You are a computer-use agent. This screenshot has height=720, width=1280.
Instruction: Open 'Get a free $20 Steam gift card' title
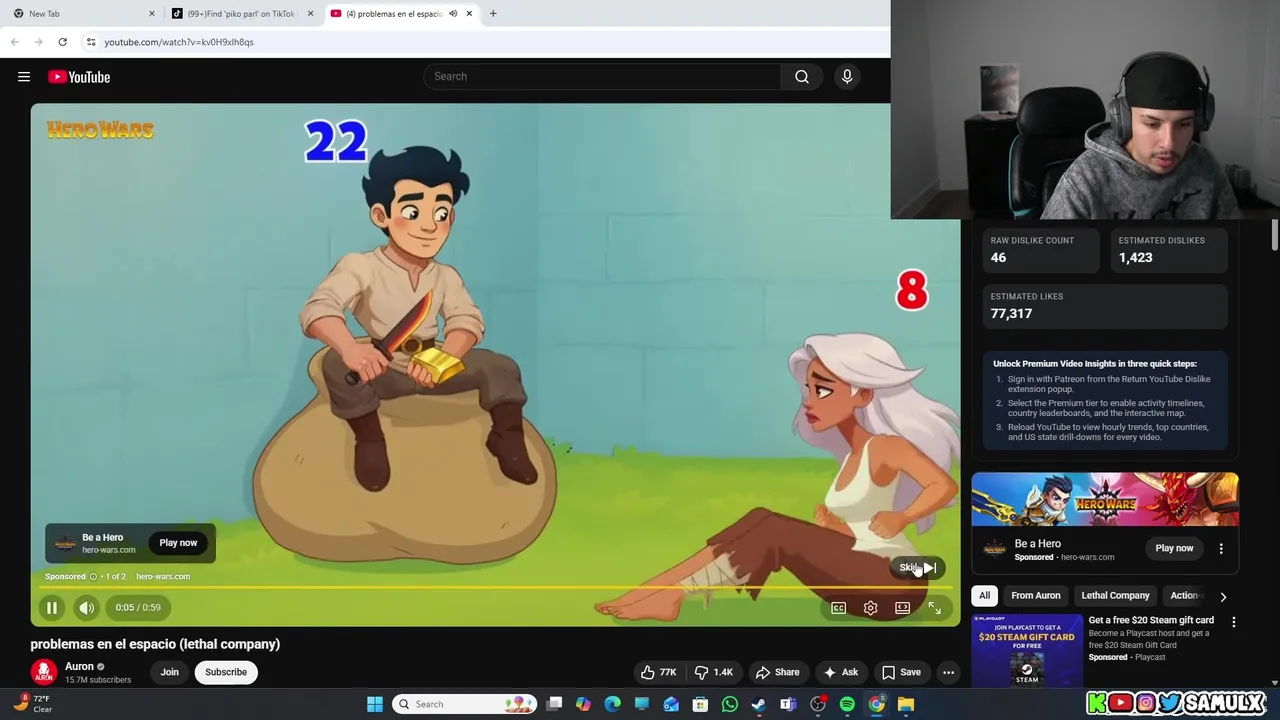[1151, 620]
